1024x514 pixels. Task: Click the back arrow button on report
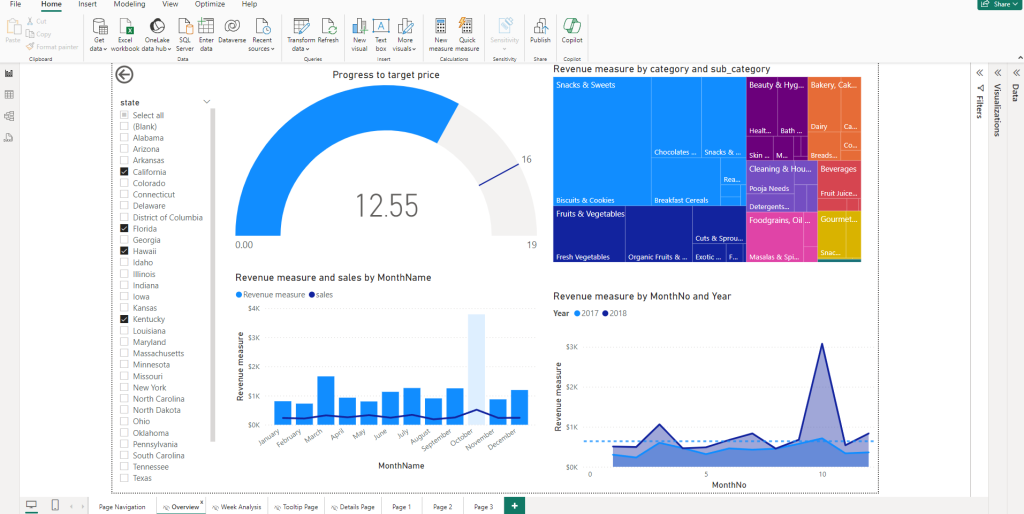point(124,74)
